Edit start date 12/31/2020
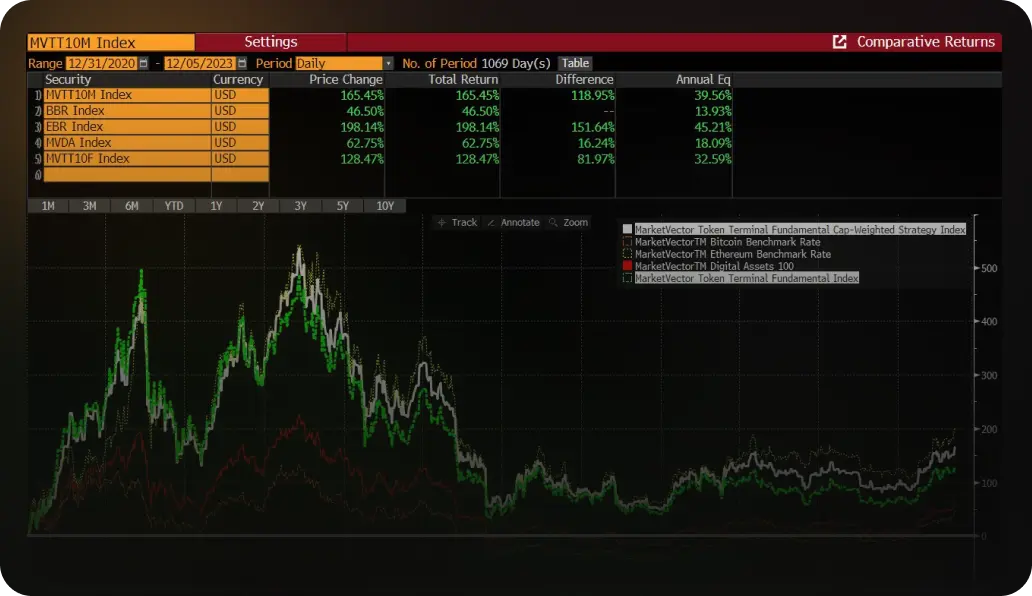 (x=101, y=63)
